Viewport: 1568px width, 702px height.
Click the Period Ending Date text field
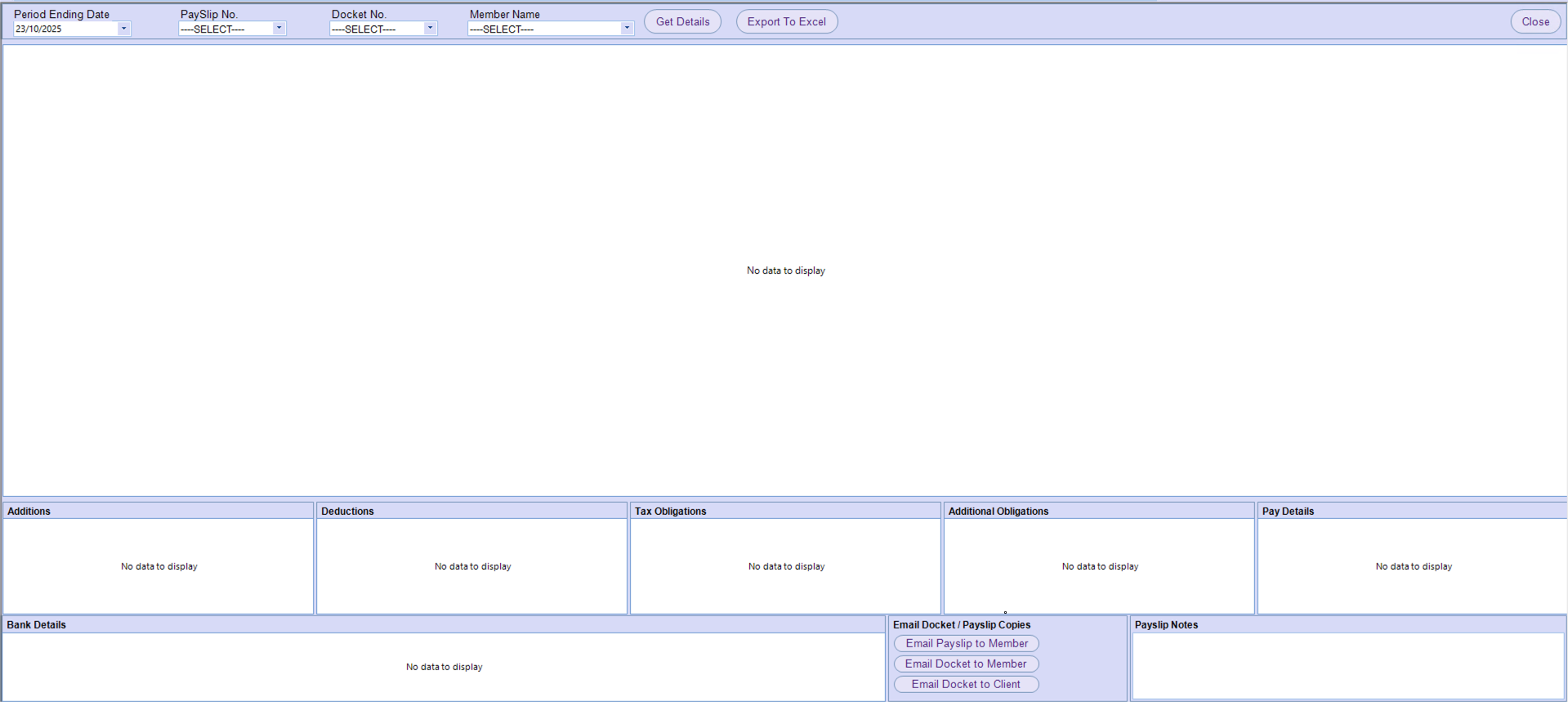coord(65,29)
